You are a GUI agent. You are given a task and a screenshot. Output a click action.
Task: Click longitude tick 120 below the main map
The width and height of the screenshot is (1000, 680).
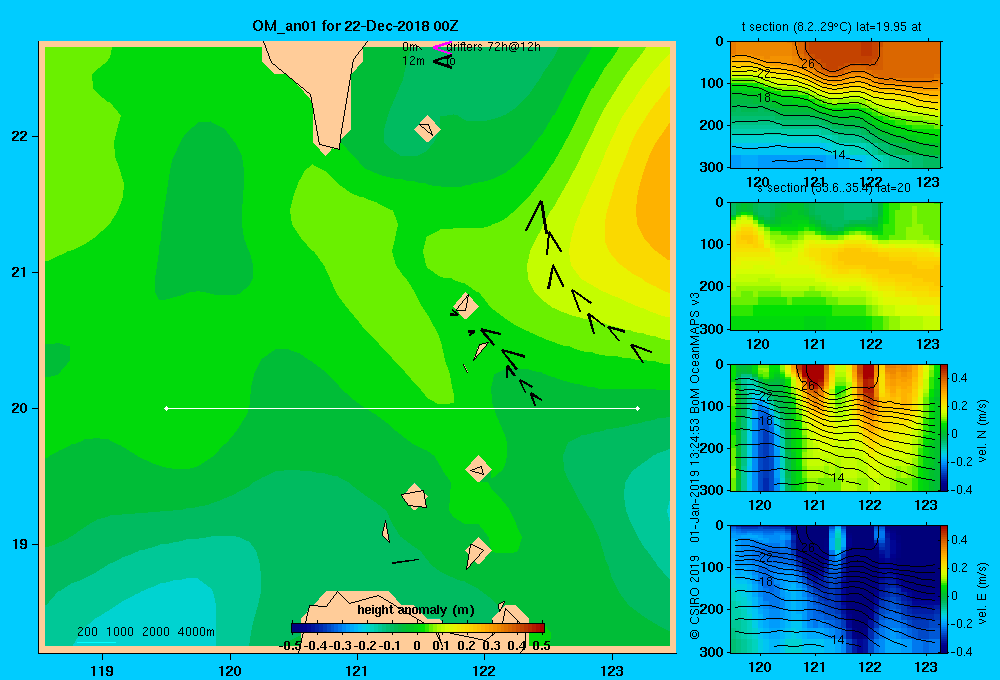click(230, 670)
